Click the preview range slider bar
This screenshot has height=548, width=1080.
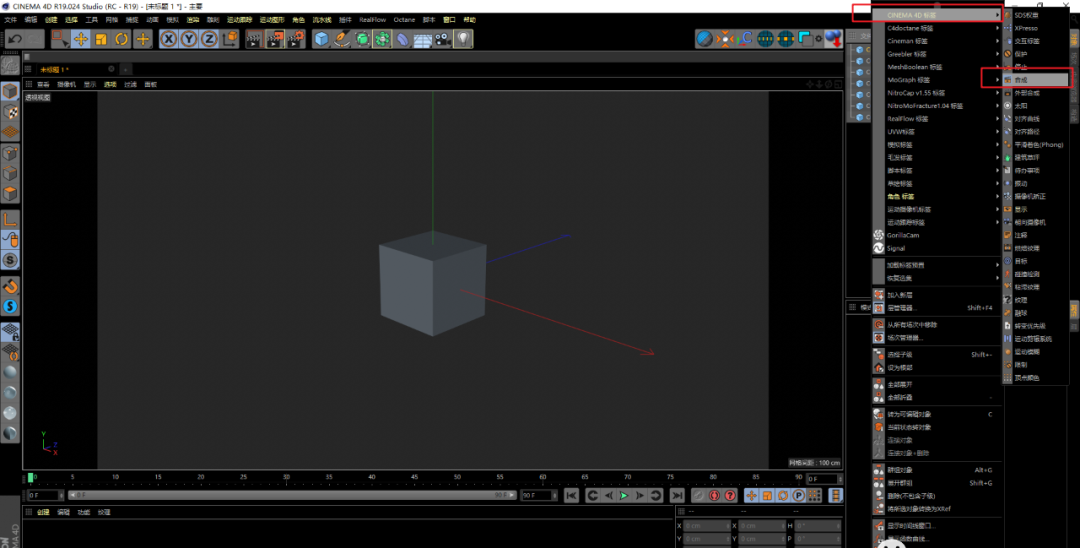pyautogui.click(x=292, y=495)
